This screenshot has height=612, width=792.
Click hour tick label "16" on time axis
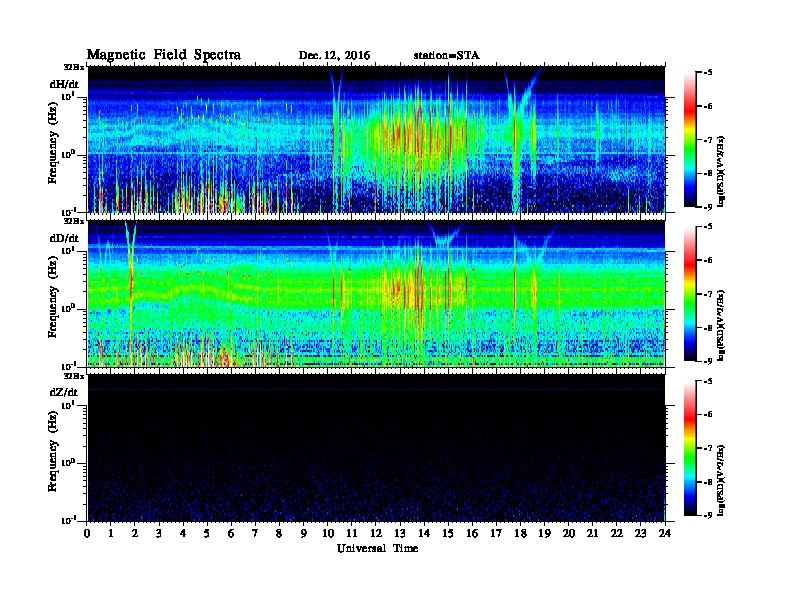point(472,533)
